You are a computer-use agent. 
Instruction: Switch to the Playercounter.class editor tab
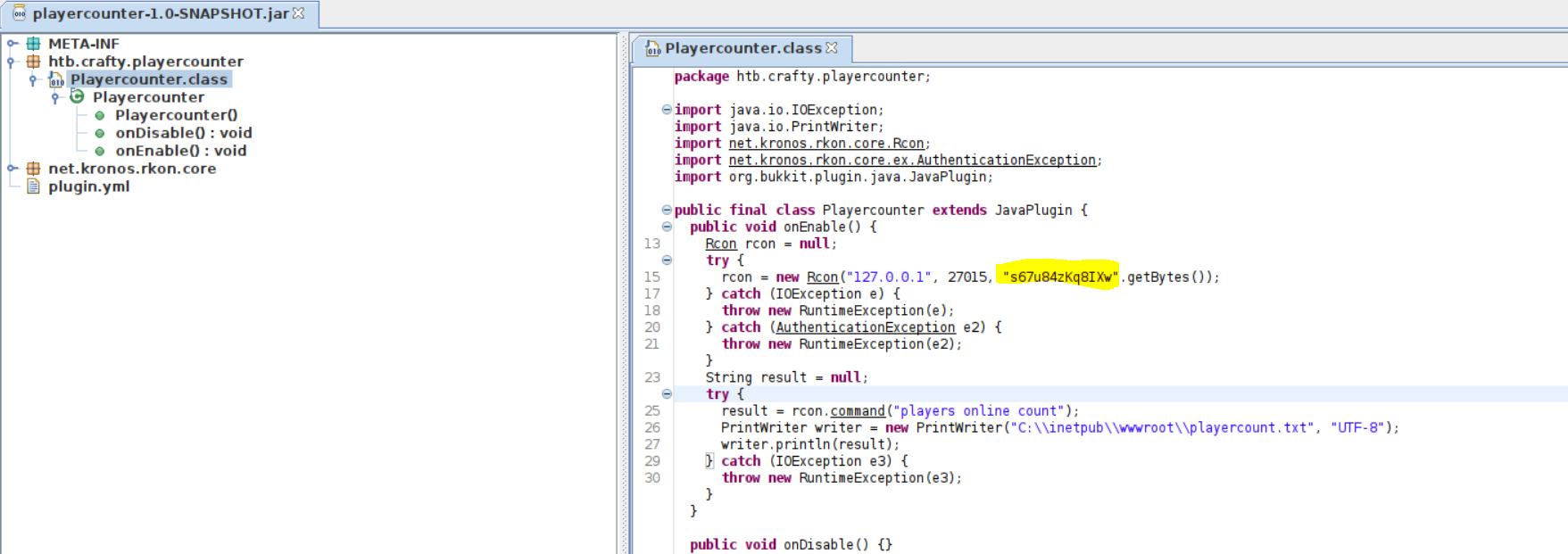point(743,48)
